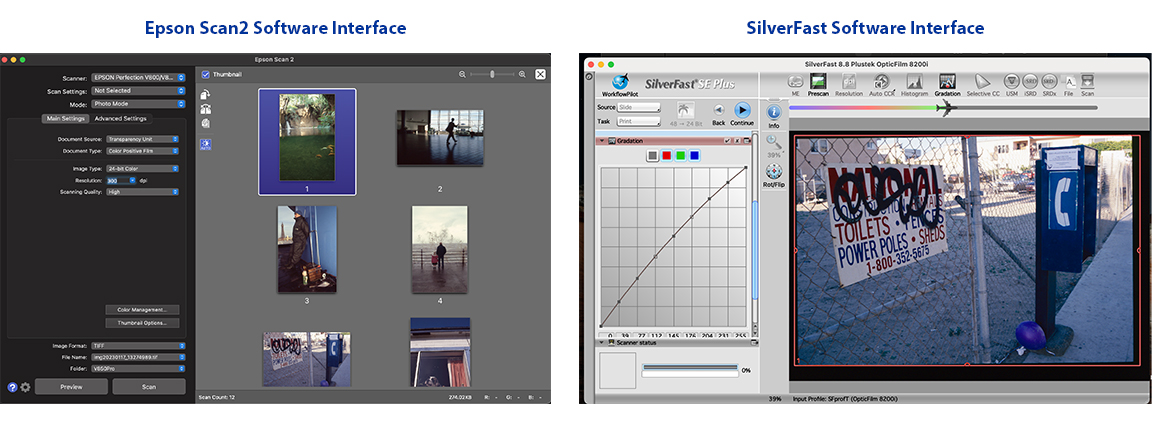Select the red channel in Gradation
1152x438 pixels.
pyautogui.click(x=666, y=155)
